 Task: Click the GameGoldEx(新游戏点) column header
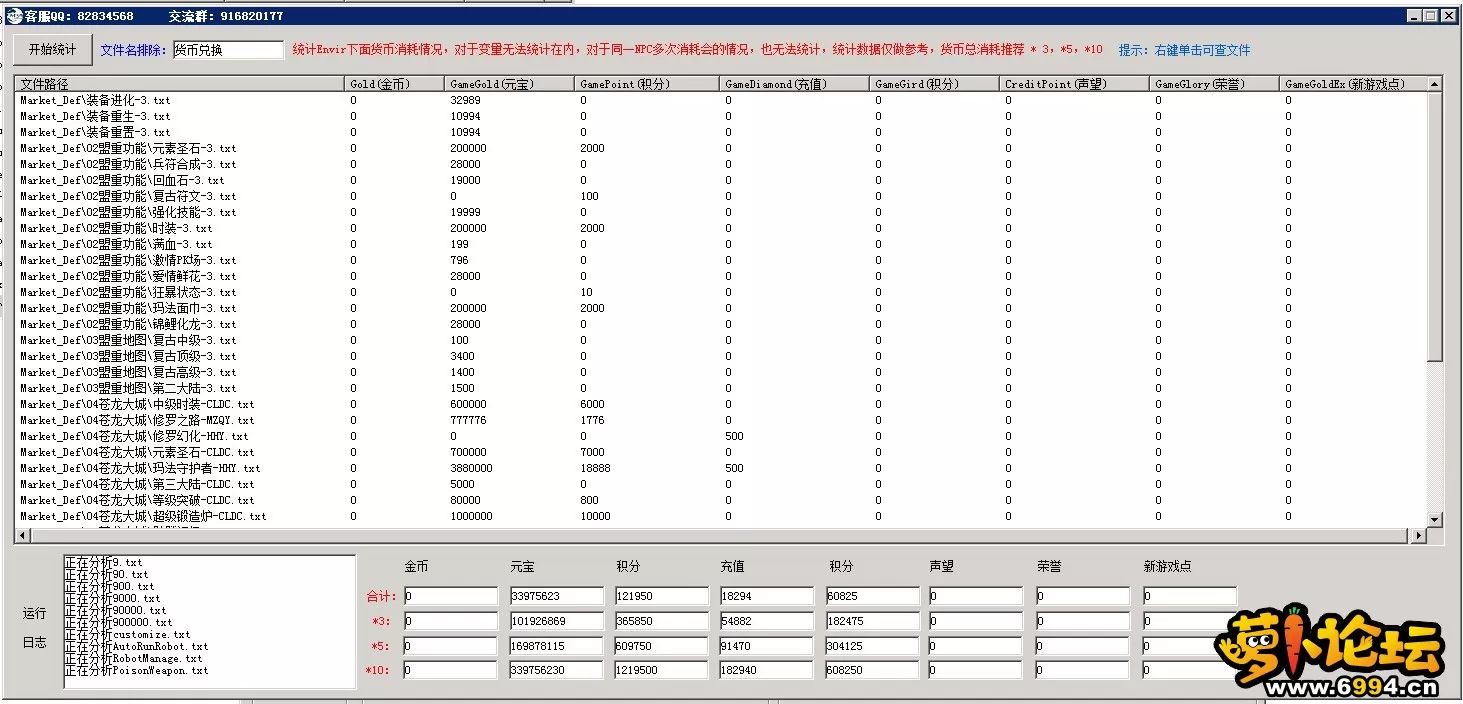click(x=1353, y=85)
